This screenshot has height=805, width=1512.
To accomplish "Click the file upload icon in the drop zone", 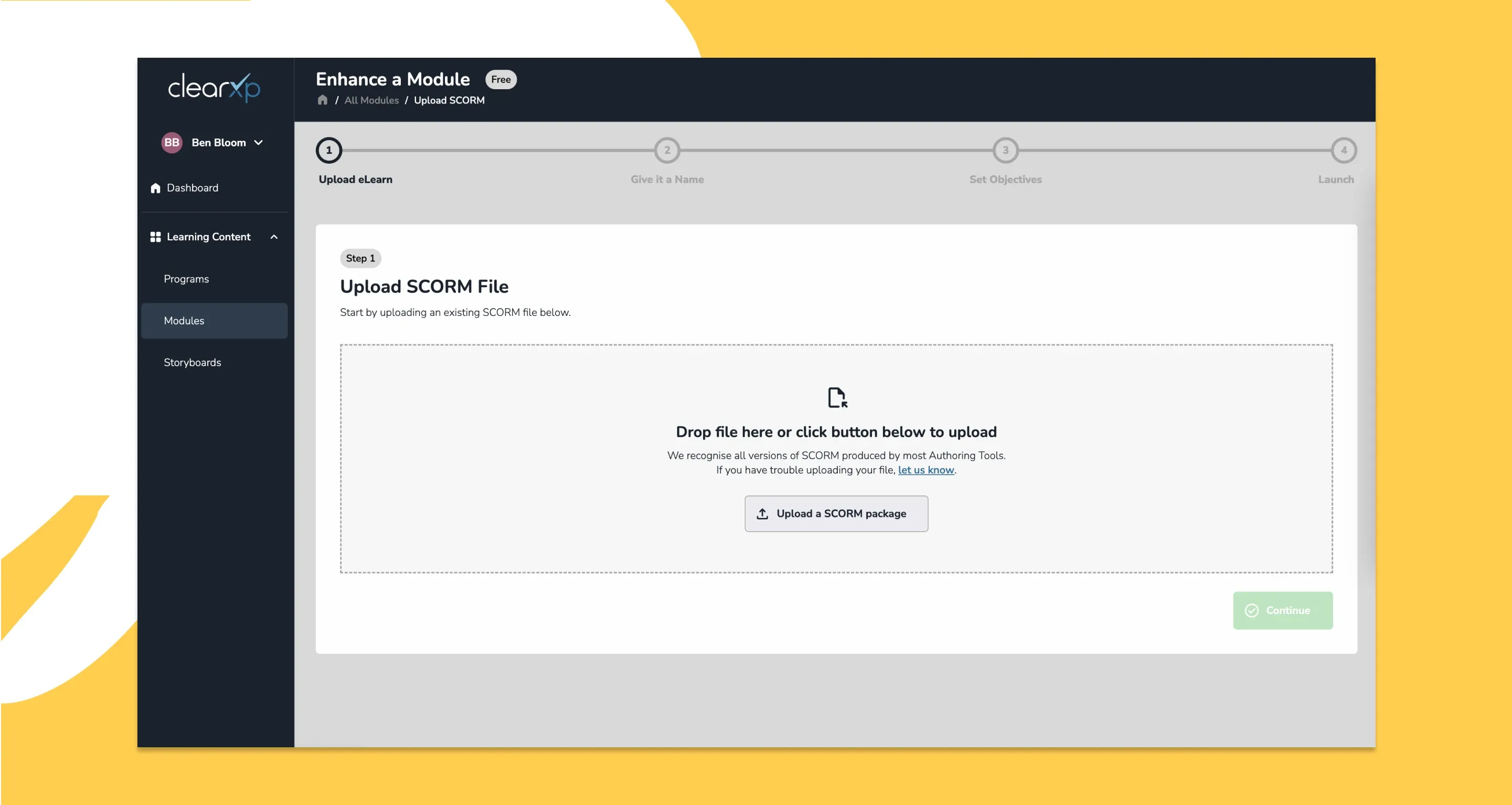I will [x=836, y=397].
